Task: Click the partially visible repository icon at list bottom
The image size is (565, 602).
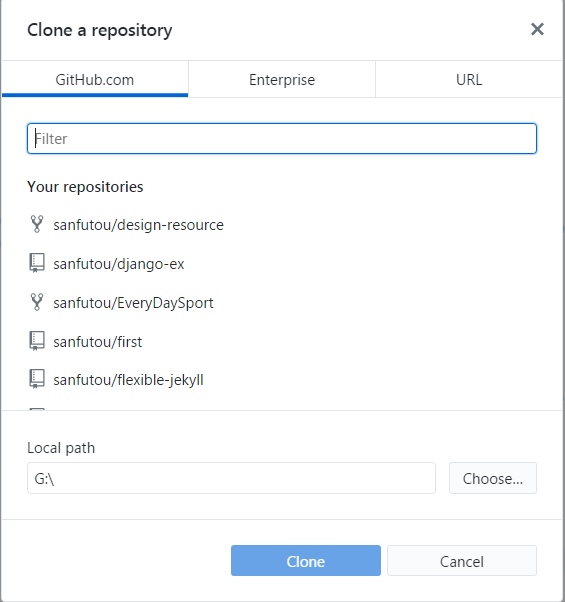Action: click(37, 409)
